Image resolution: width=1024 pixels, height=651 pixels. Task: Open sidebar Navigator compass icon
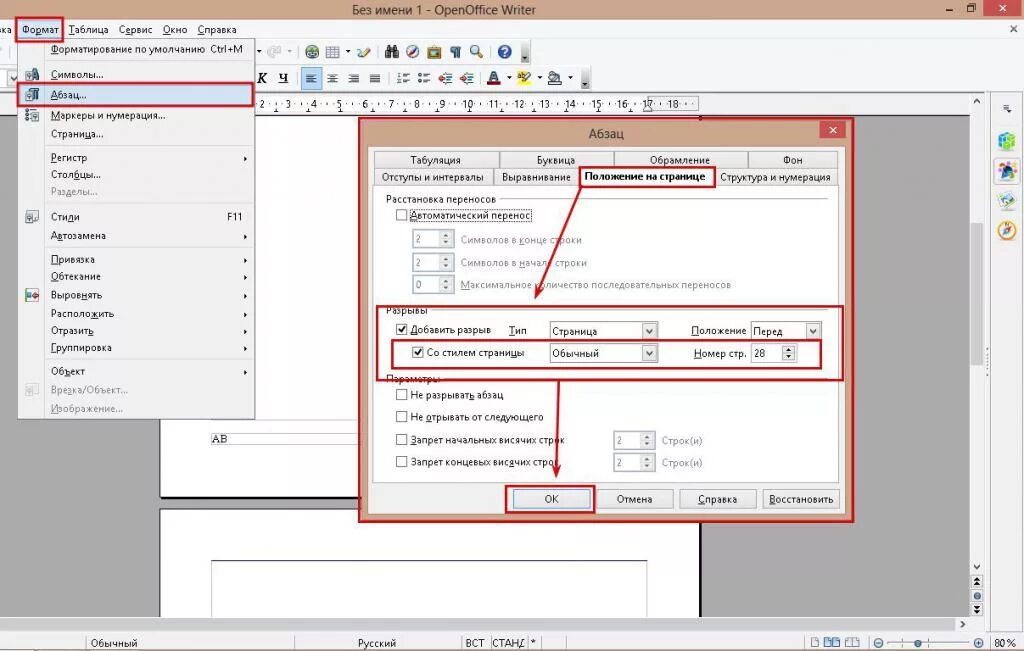pos(1006,230)
